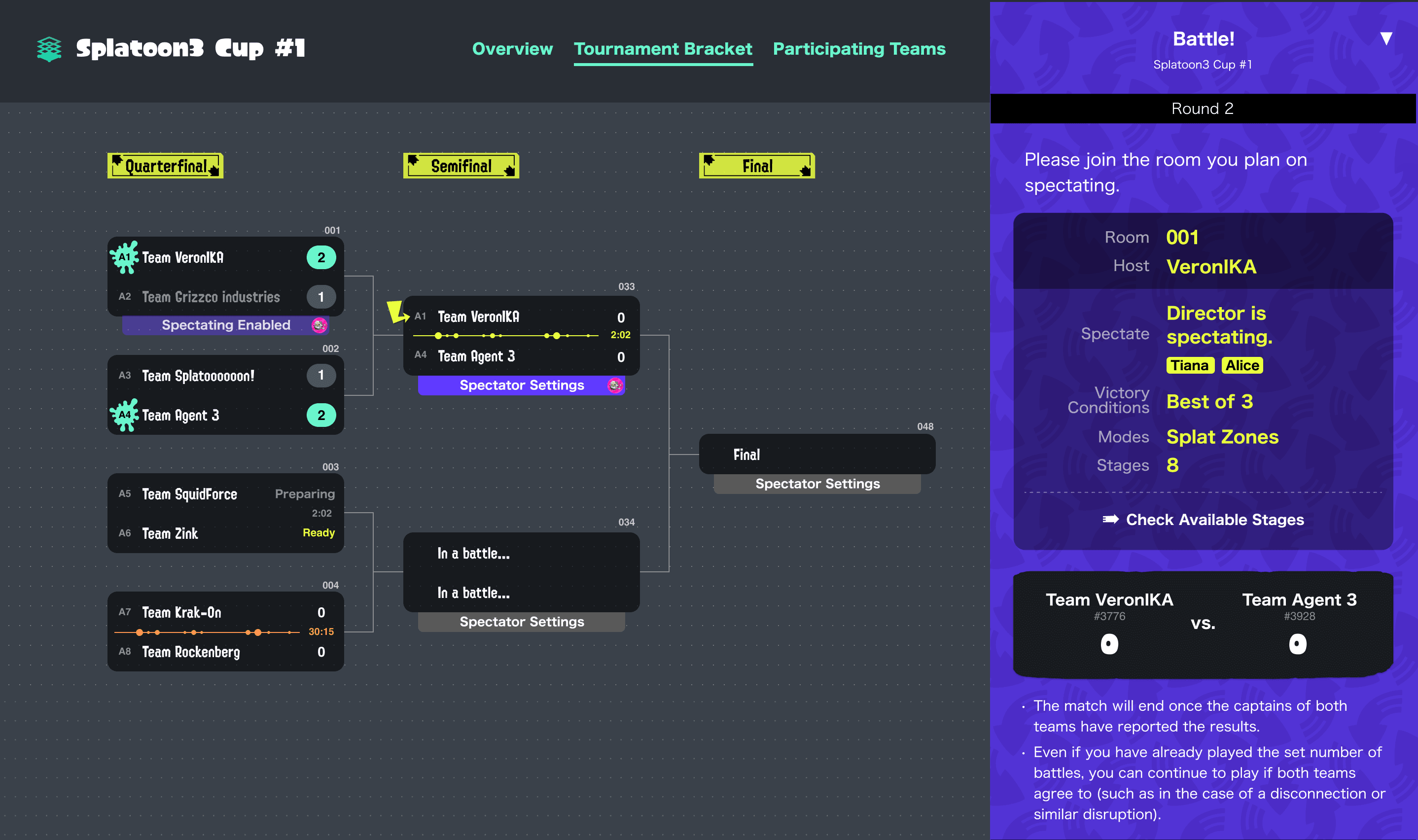
Task: Click Team Splatooooooon! row in match 002
Action: pyautogui.click(x=226, y=375)
